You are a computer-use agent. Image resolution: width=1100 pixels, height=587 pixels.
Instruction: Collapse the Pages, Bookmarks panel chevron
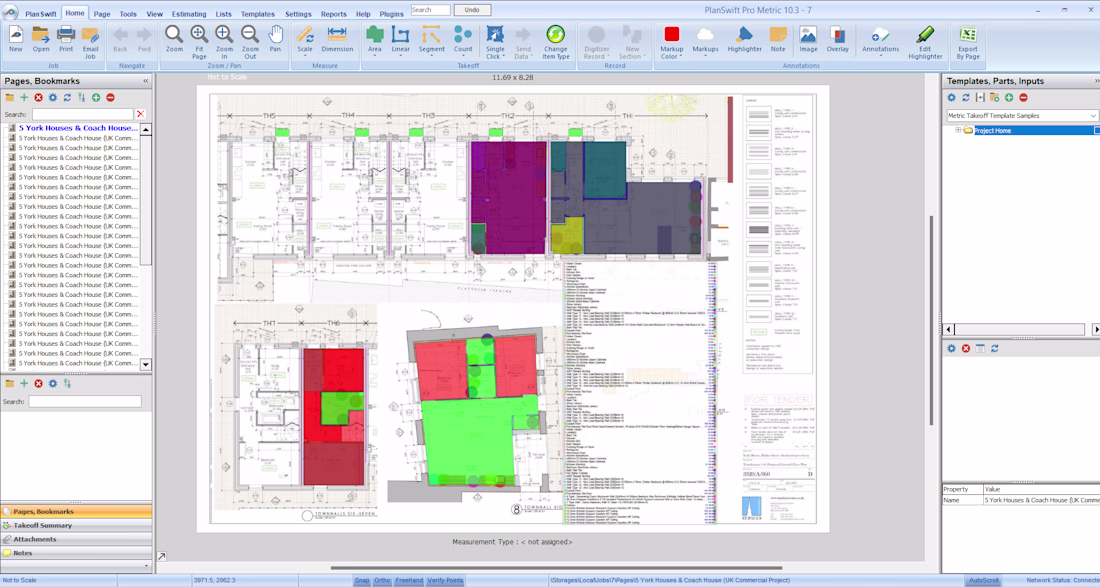pos(146,81)
